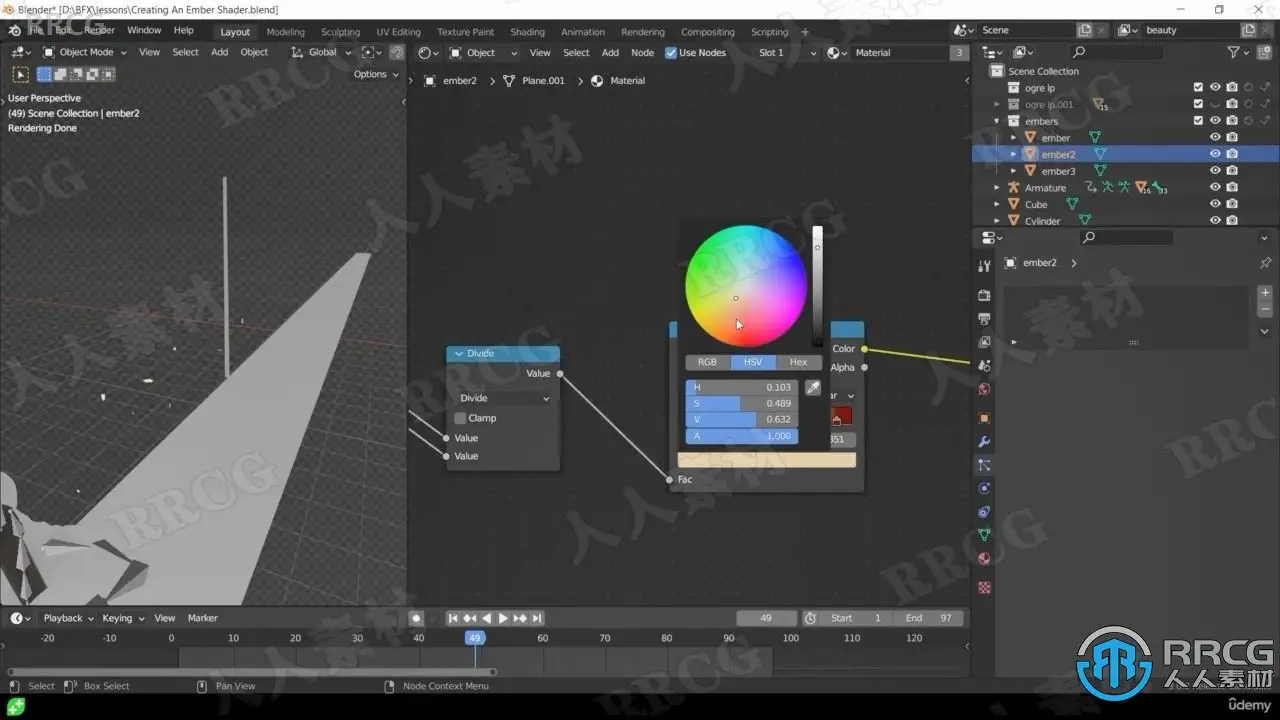The height and width of the screenshot is (720, 1280).
Task: Open the Modifiers properties tab (wrench)
Action: (984, 442)
